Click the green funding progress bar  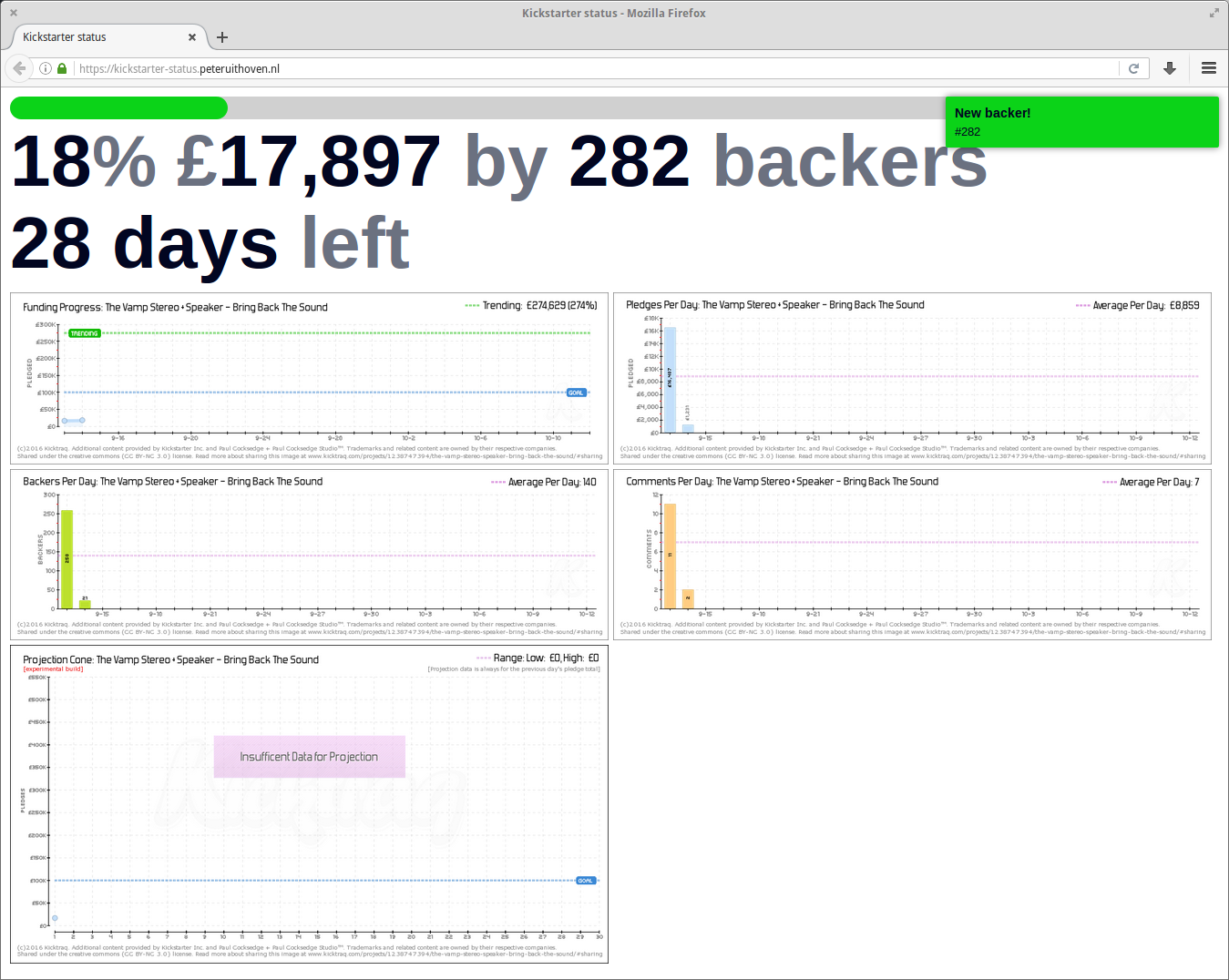118,108
